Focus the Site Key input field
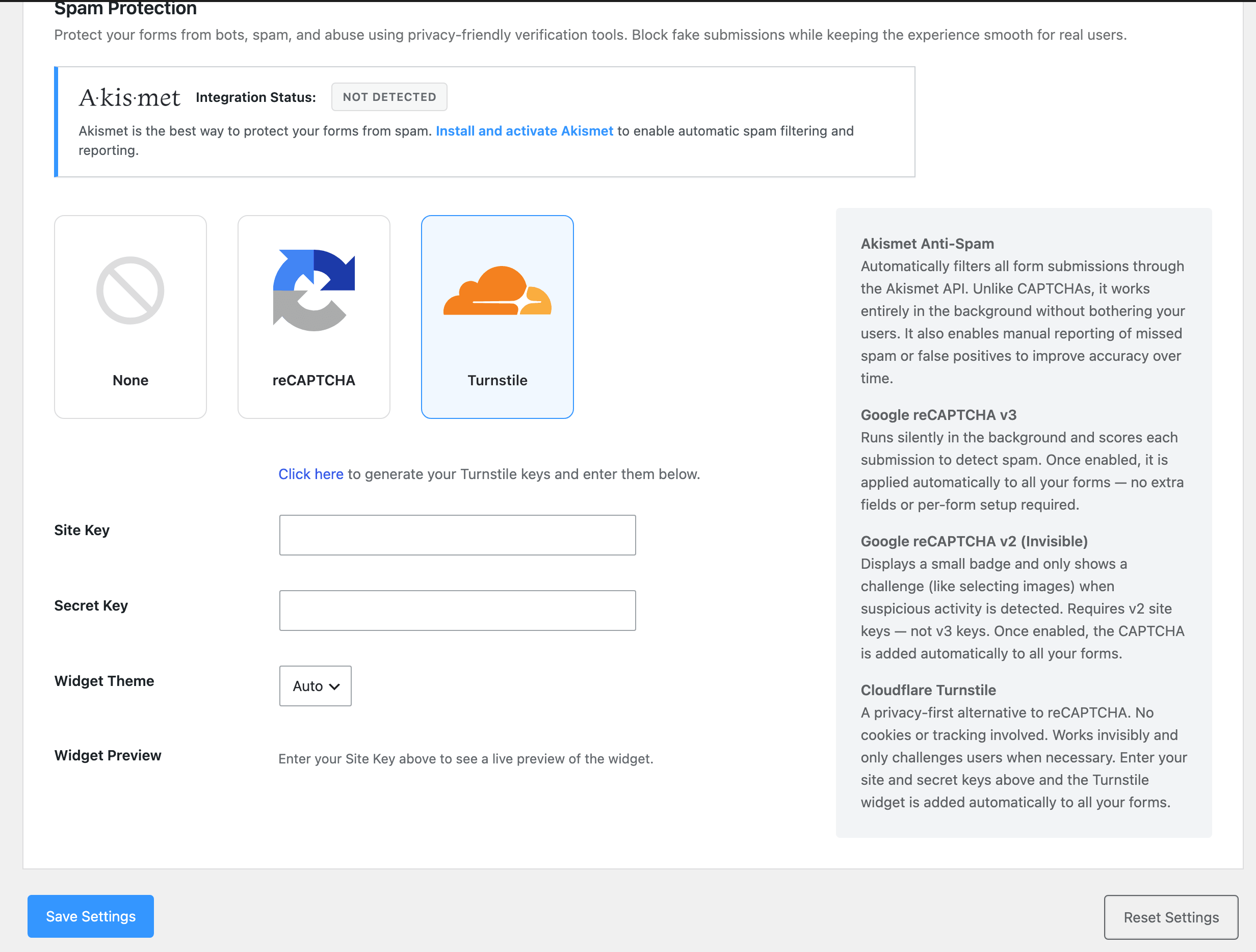This screenshot has width=1256, height=952. click(457, 535)
